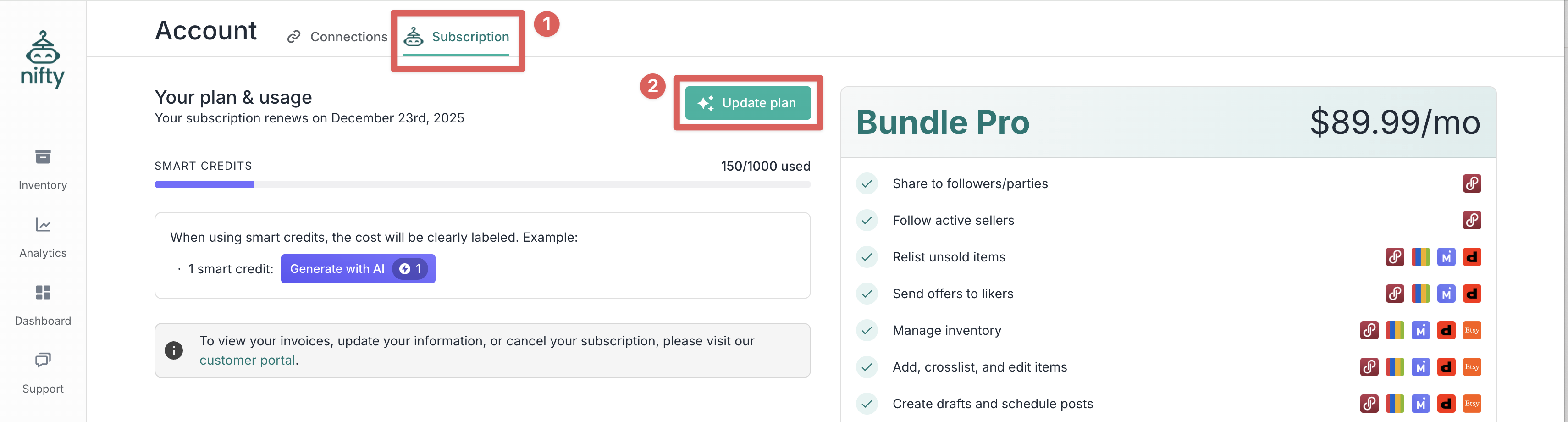
Task: Click Depop icon beside Send offers to likers
Action: 1471,294
